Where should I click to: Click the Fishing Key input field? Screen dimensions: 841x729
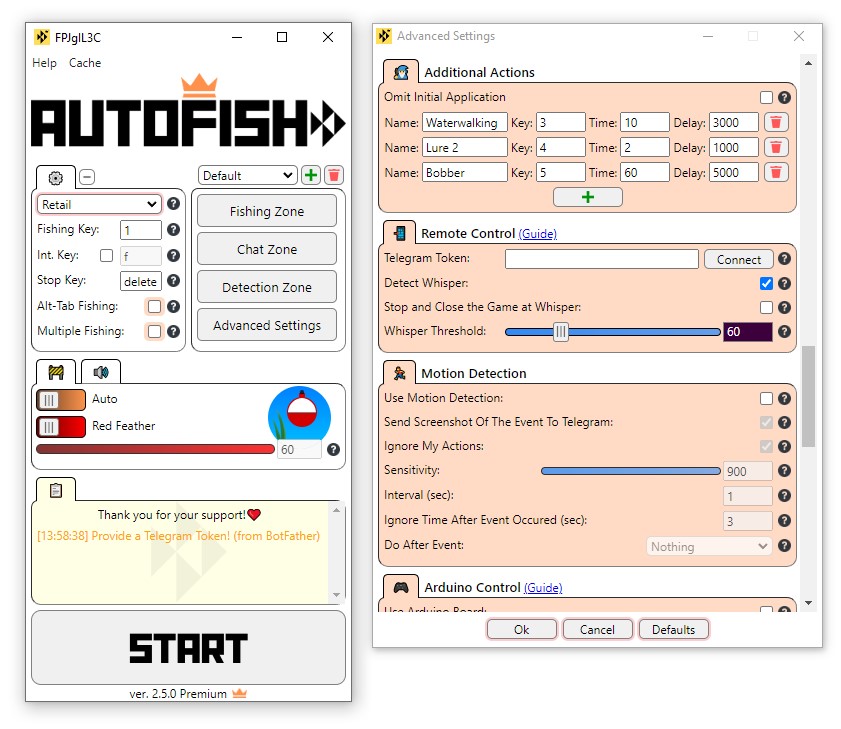coord(141,230)
